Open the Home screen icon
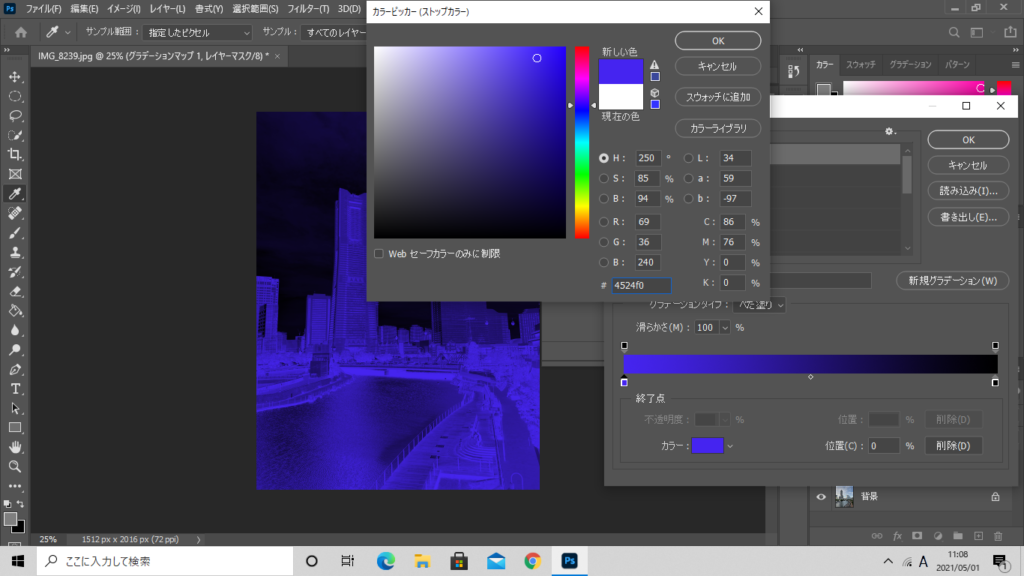 (21, 32)
